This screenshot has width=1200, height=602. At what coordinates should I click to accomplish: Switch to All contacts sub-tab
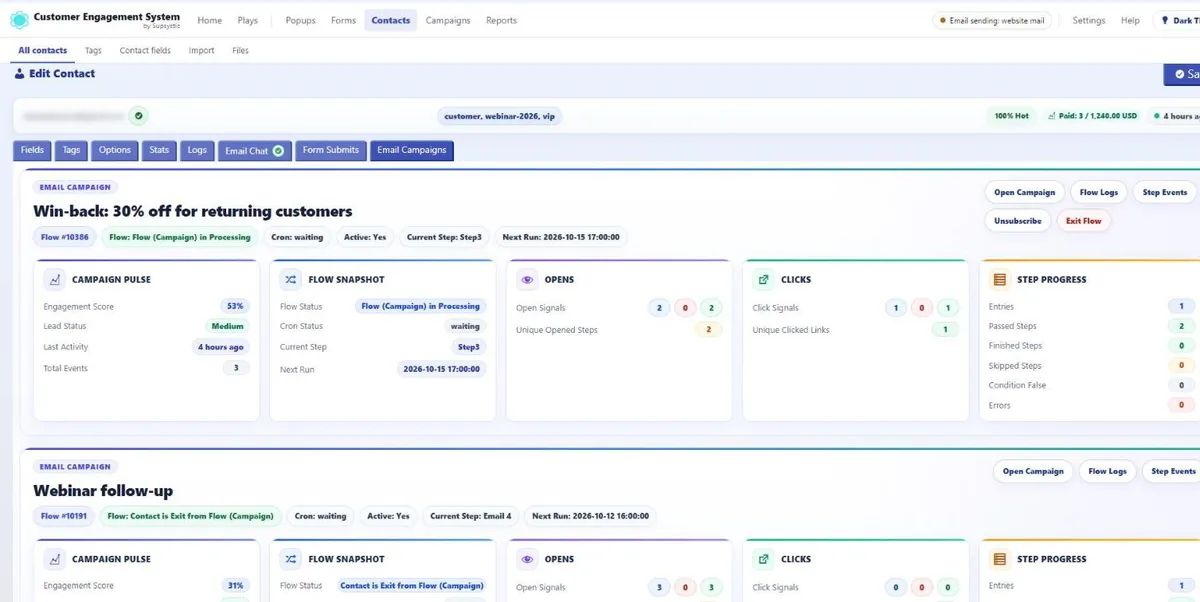pyautogui.click(x=43, y=51)
